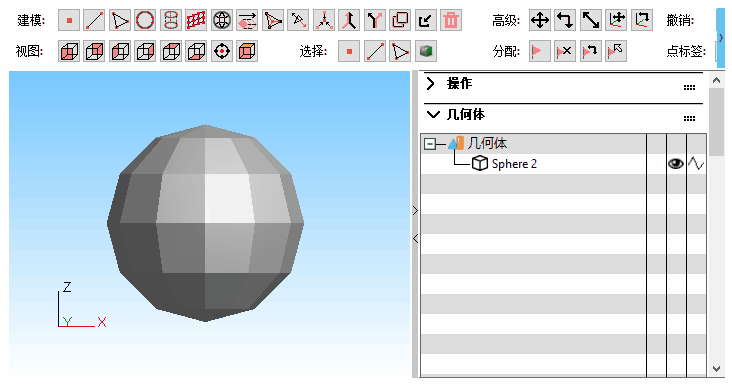Click the merge arrows tool

point(324,21)
